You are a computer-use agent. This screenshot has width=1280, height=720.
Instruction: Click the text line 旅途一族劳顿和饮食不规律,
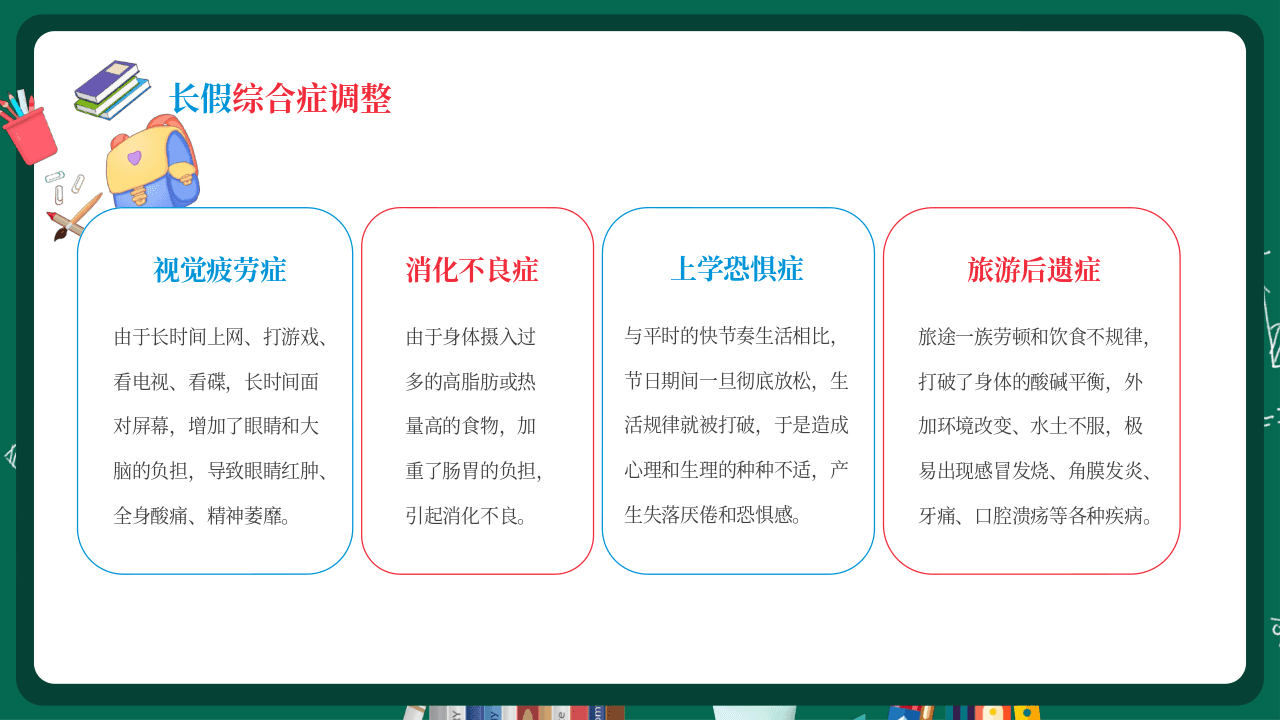tap(1035, 337)
